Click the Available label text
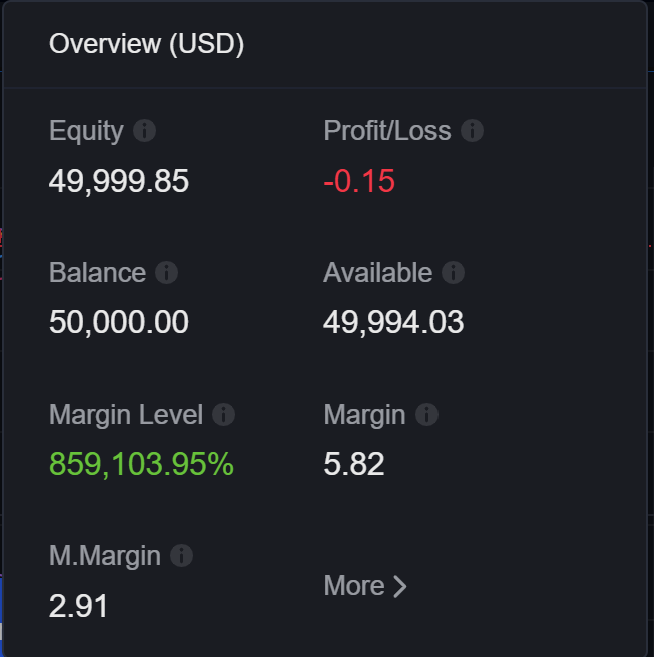Viewport: 654px width, 657px height. (x=378, y=273)
